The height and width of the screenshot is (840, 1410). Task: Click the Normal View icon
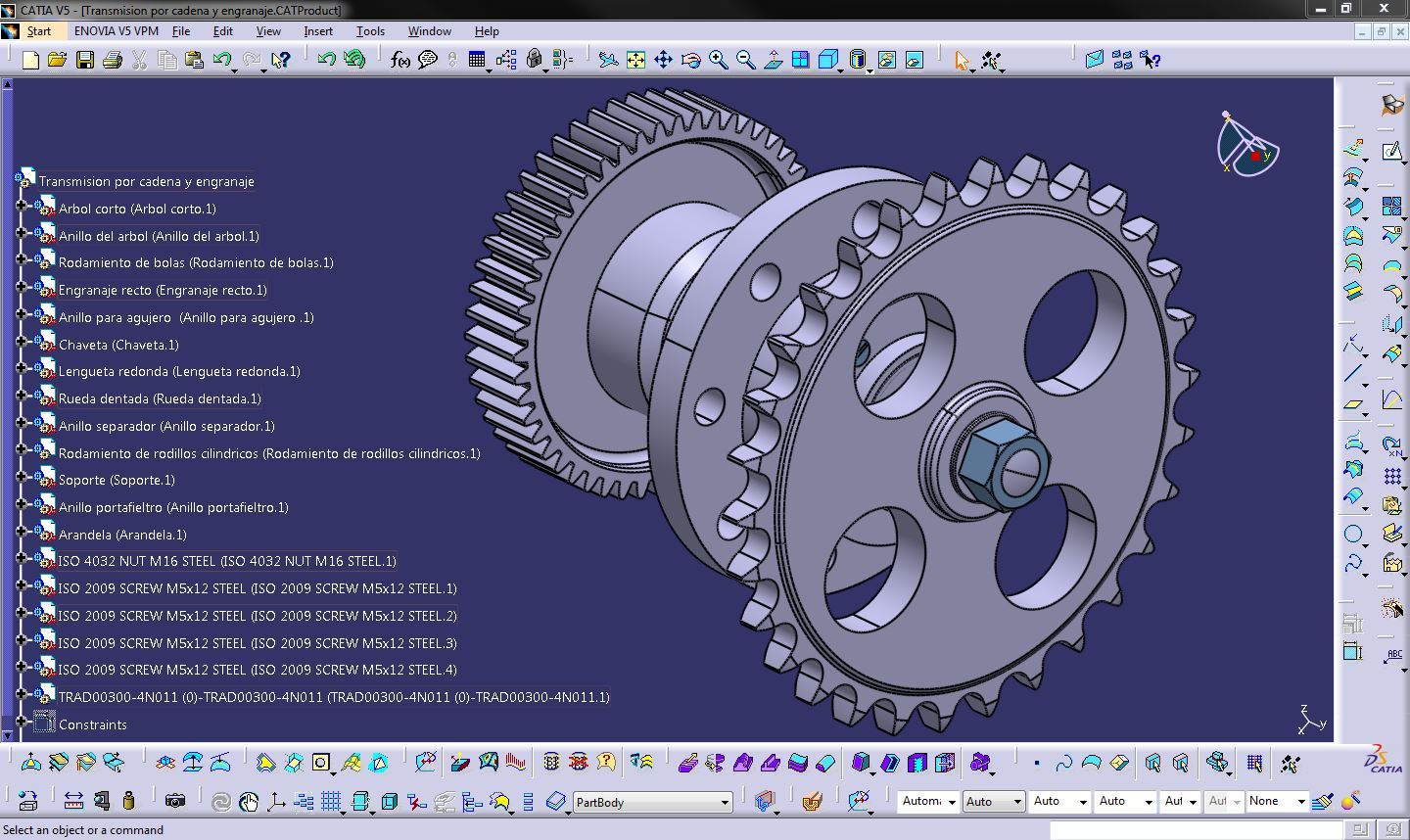click(x=773, y=61)
